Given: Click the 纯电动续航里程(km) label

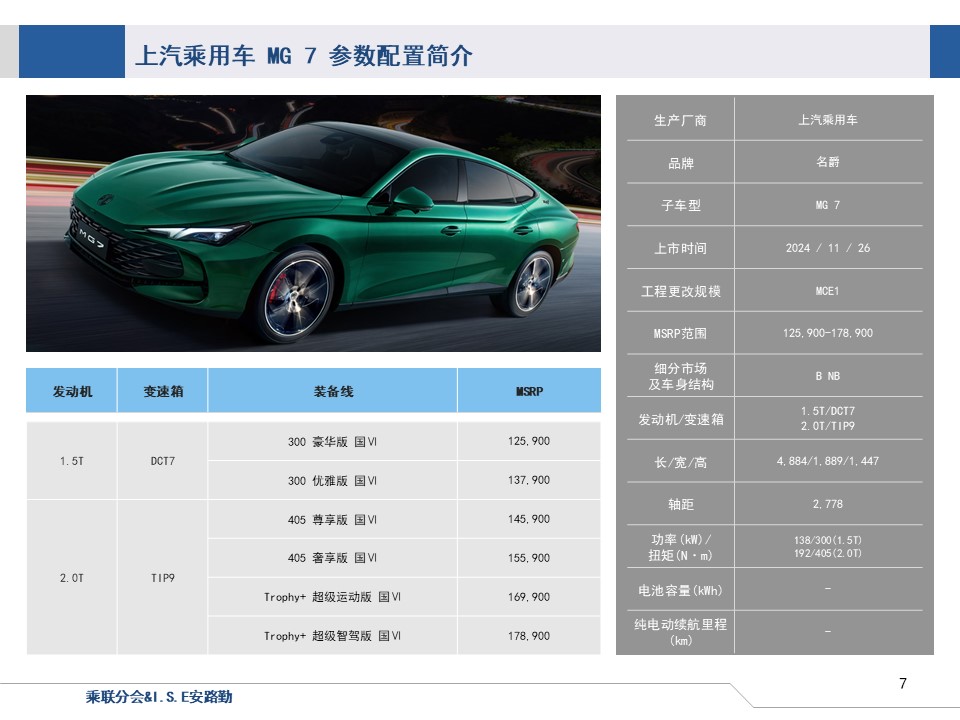Looking at the screenshot, I should pos(680,632).
